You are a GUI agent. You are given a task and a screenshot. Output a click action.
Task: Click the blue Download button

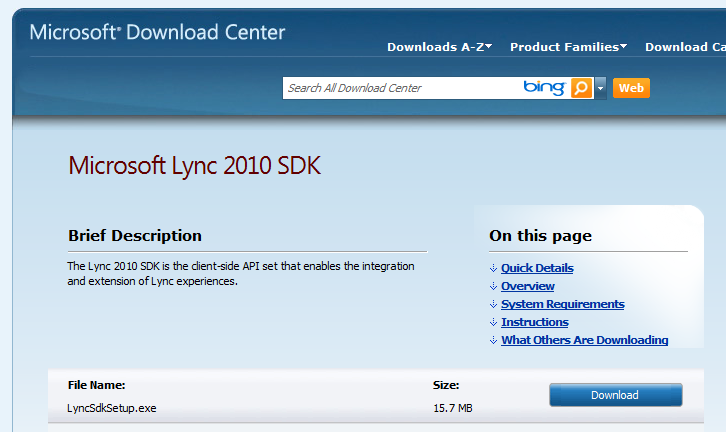point(615,395)
